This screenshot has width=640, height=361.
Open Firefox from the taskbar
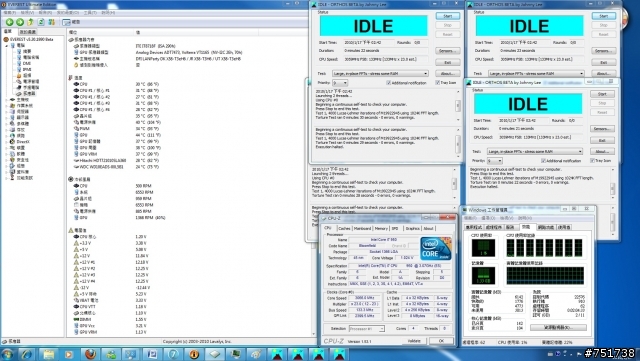tap(90, 354)
